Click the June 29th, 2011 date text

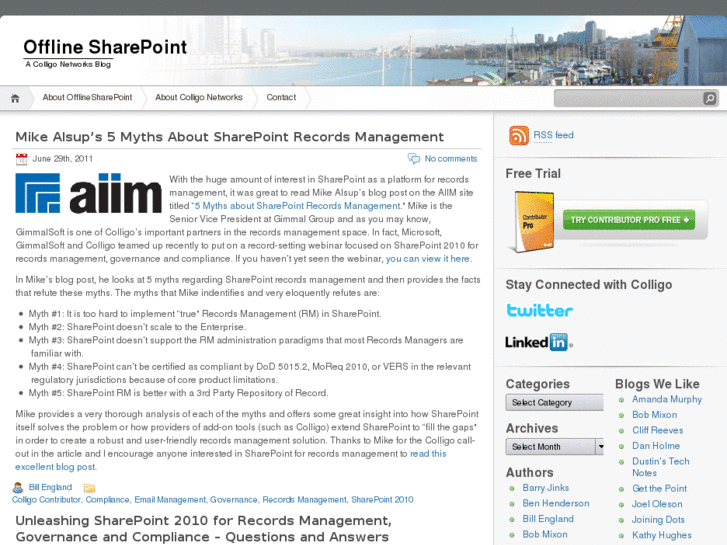click(x=62, y=159)
